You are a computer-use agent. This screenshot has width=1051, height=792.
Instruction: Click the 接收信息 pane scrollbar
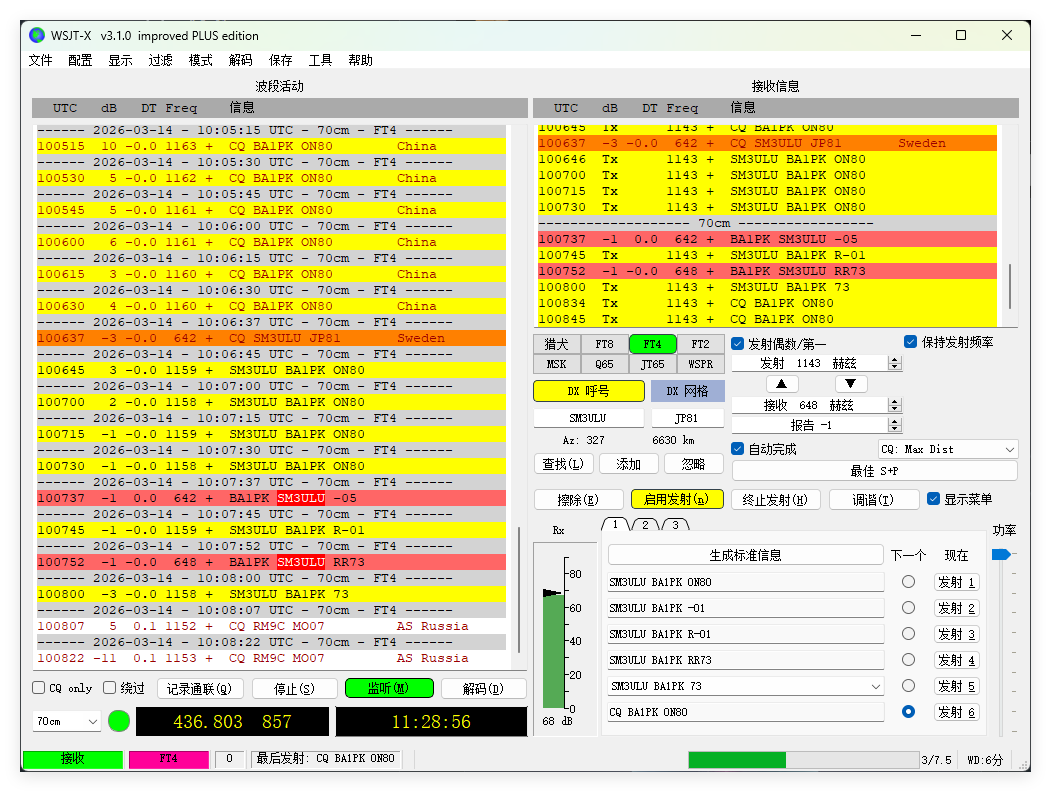1010,286
